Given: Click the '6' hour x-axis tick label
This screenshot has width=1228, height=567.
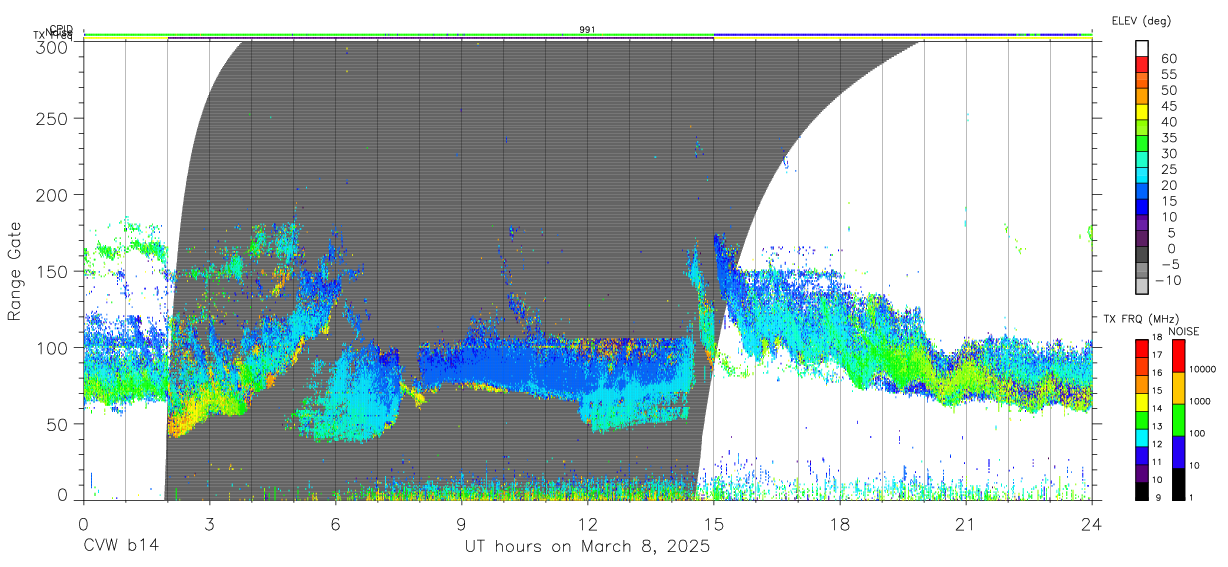Looking at the screenshot, I should pos(335,524).
